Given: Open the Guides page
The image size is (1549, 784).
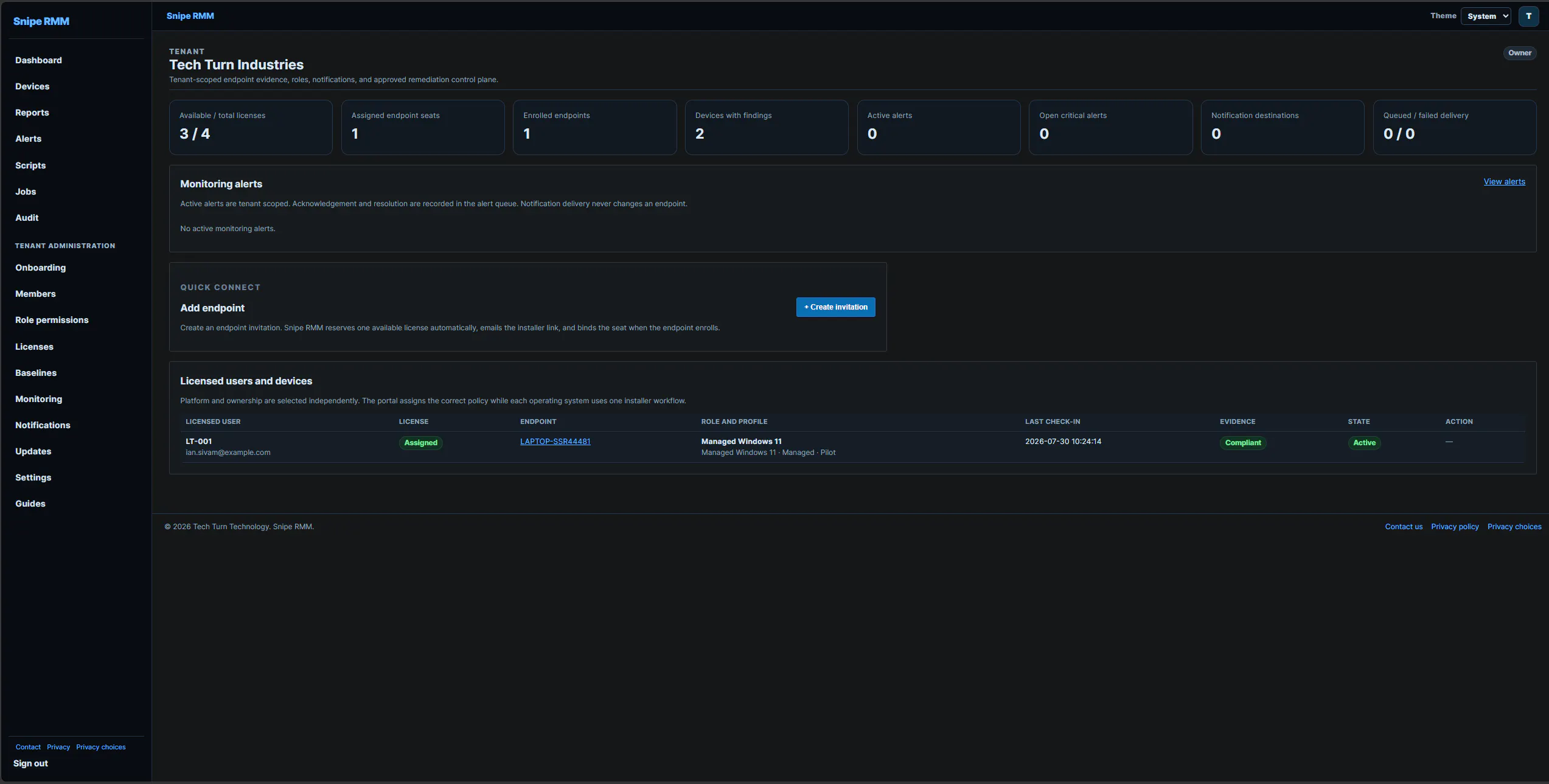Looking at the screenshot, I should [30, 504].
